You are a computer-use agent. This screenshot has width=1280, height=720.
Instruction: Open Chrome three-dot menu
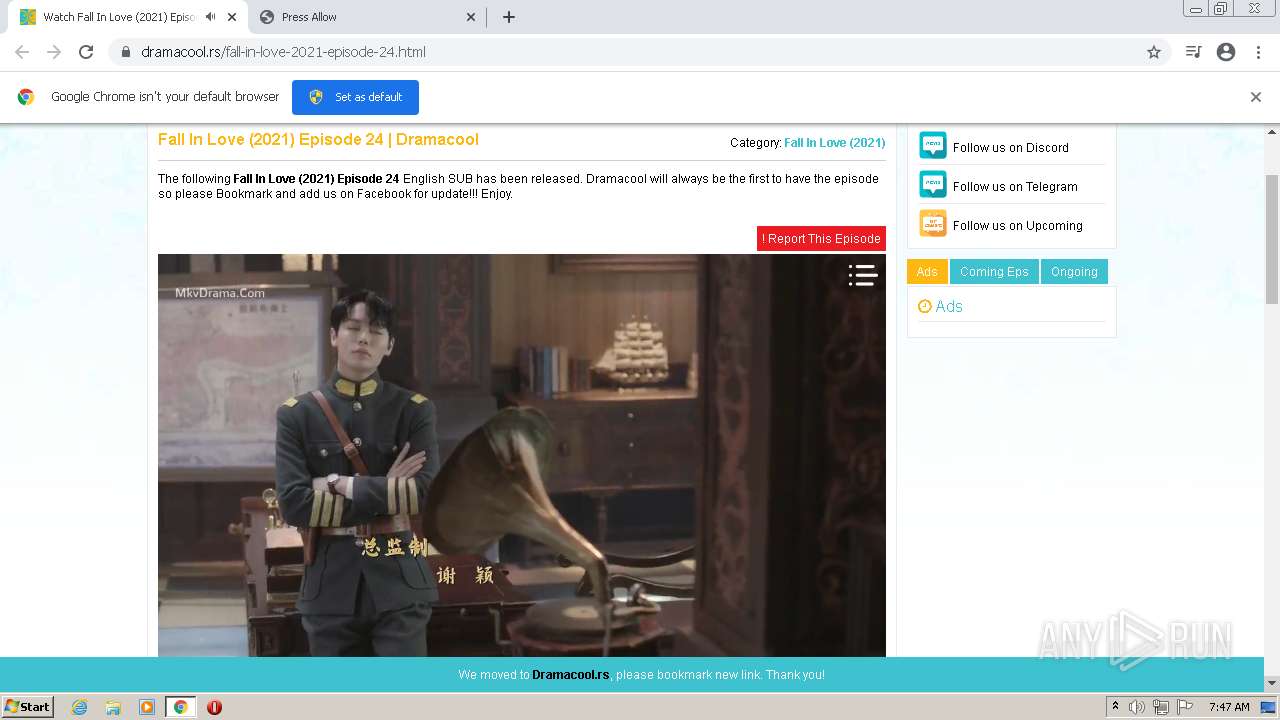[x=1258, y=52]
